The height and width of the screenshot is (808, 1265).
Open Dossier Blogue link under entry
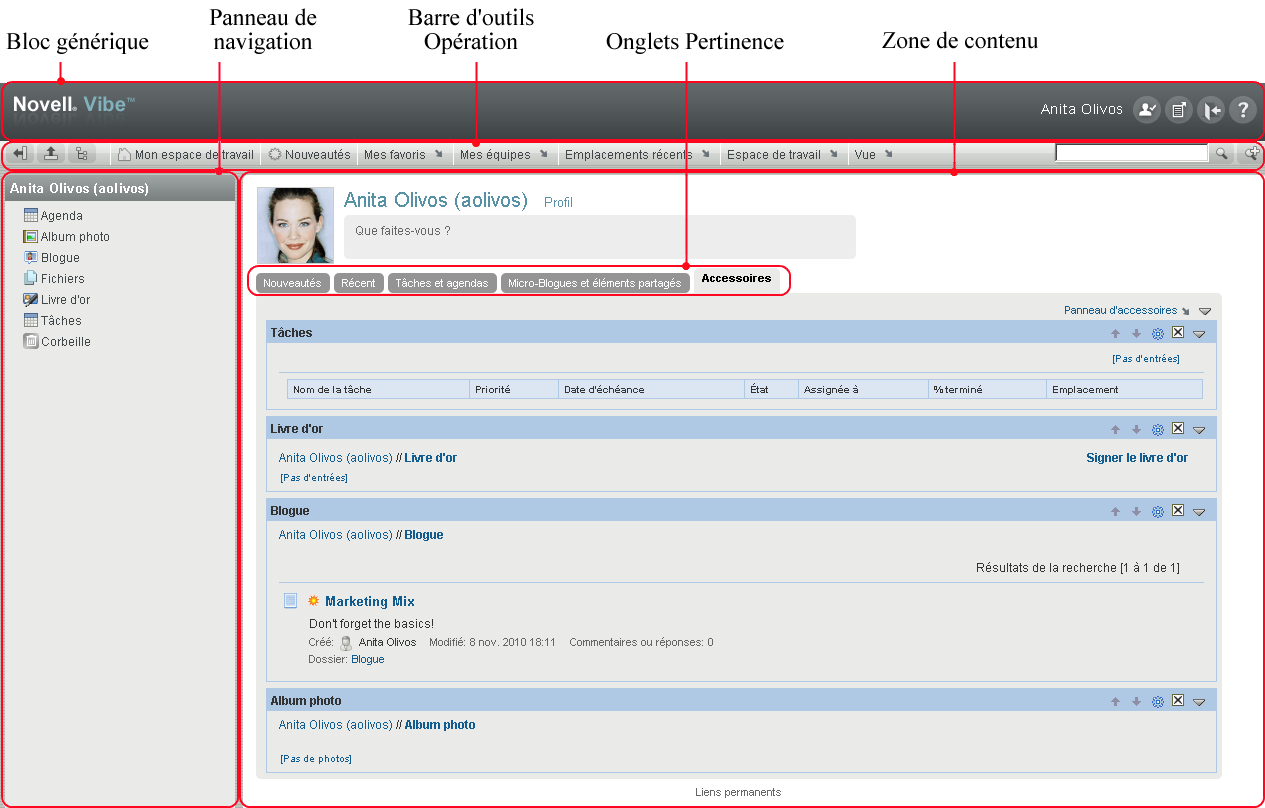(368, 660)
